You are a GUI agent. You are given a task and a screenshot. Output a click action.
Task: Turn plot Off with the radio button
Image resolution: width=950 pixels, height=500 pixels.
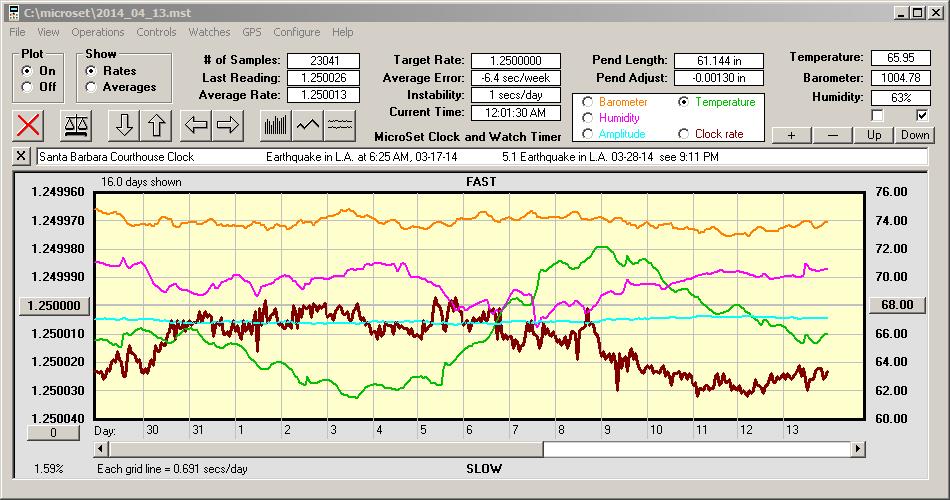tap(27, 87)
